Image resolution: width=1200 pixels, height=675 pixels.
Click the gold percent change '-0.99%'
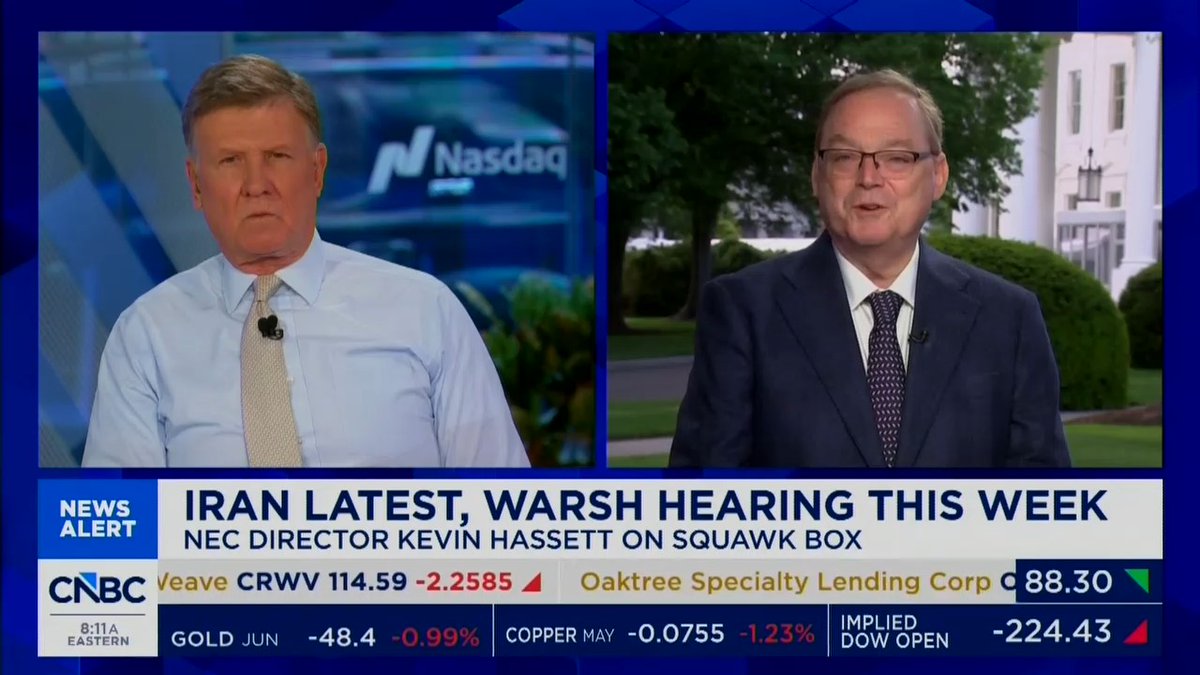coord(436,636)
